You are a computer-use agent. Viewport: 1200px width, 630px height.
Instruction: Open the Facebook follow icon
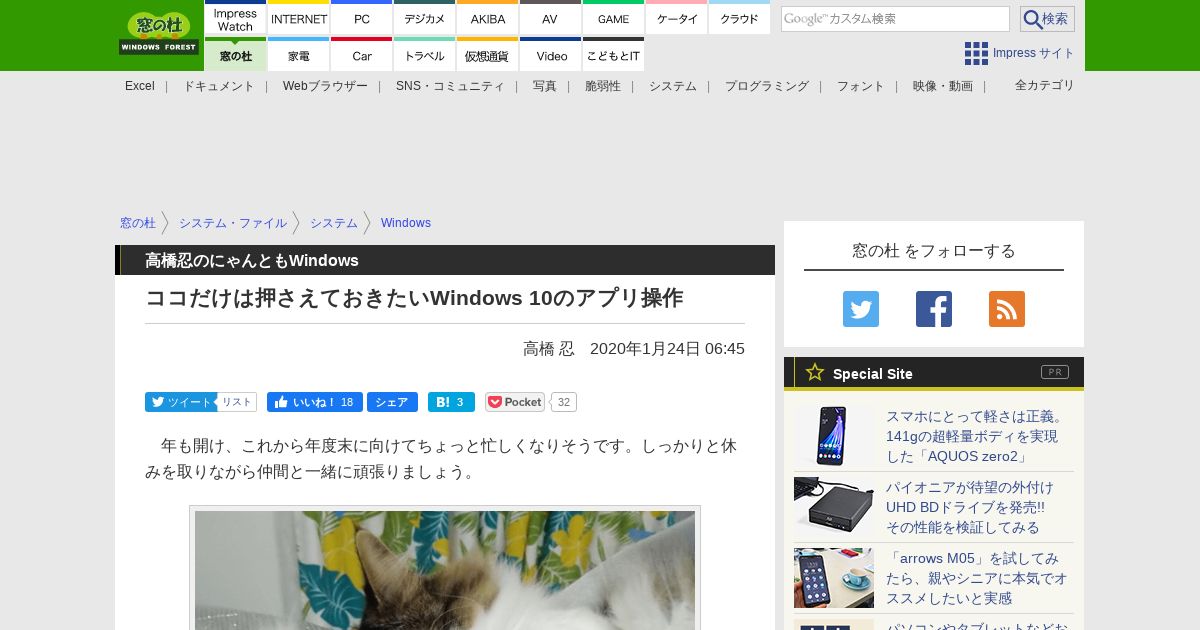[934, 309]
